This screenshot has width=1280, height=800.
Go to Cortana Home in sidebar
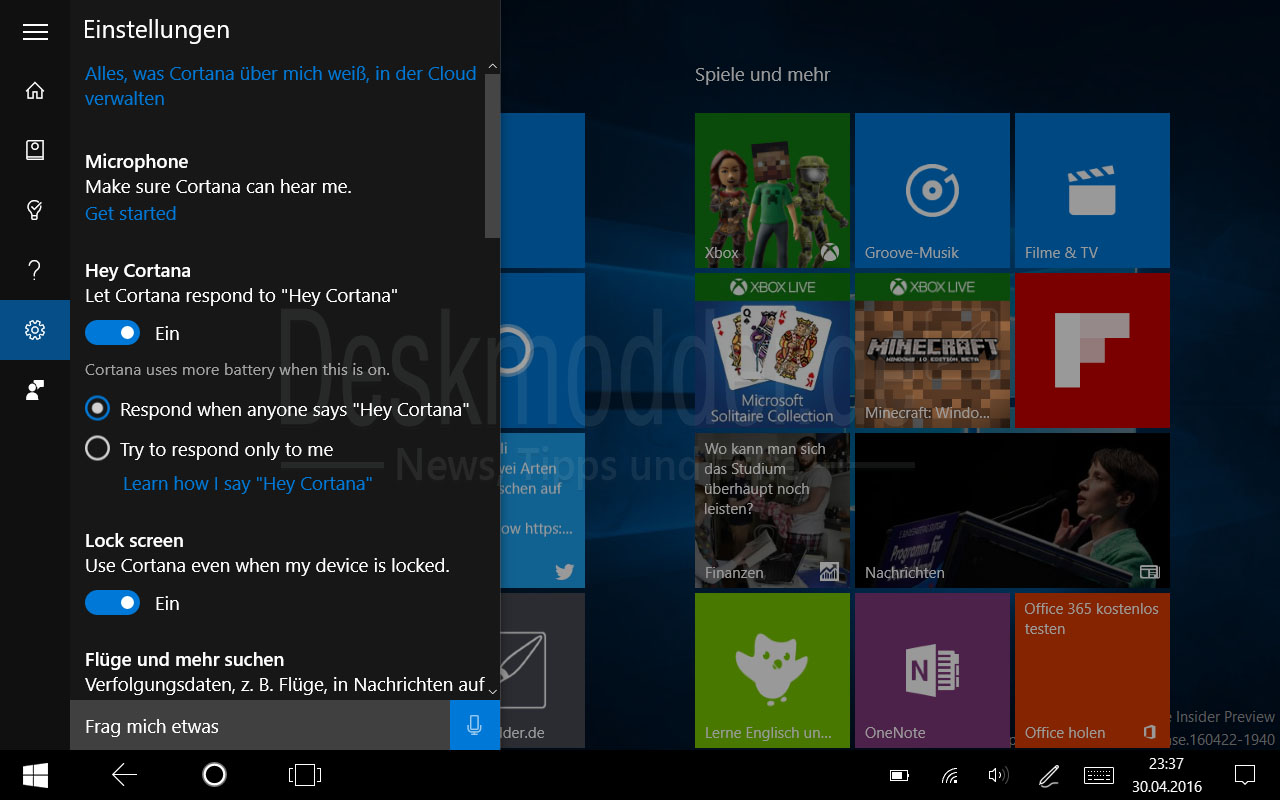(x=35, y=91)
